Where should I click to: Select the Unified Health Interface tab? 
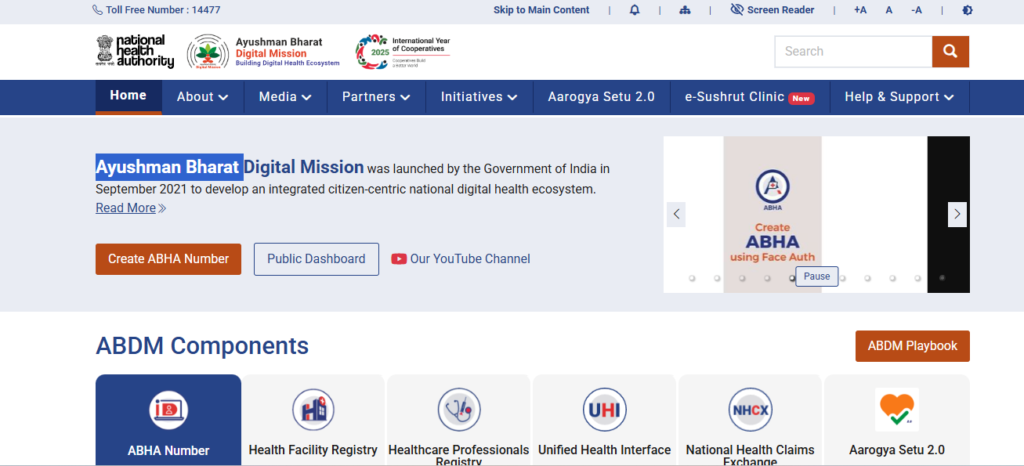coord(604,420)
